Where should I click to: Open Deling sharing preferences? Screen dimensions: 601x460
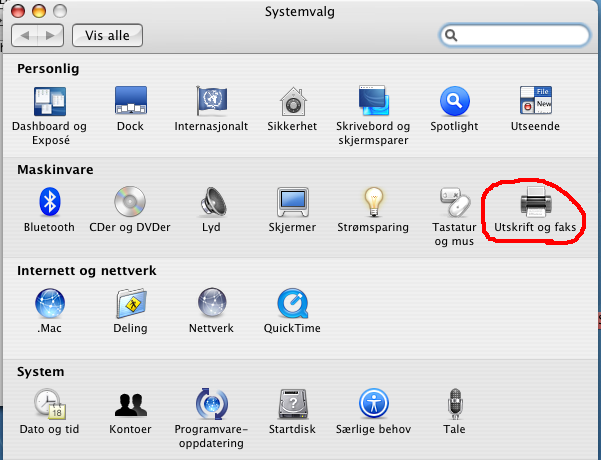pos(130,304)
